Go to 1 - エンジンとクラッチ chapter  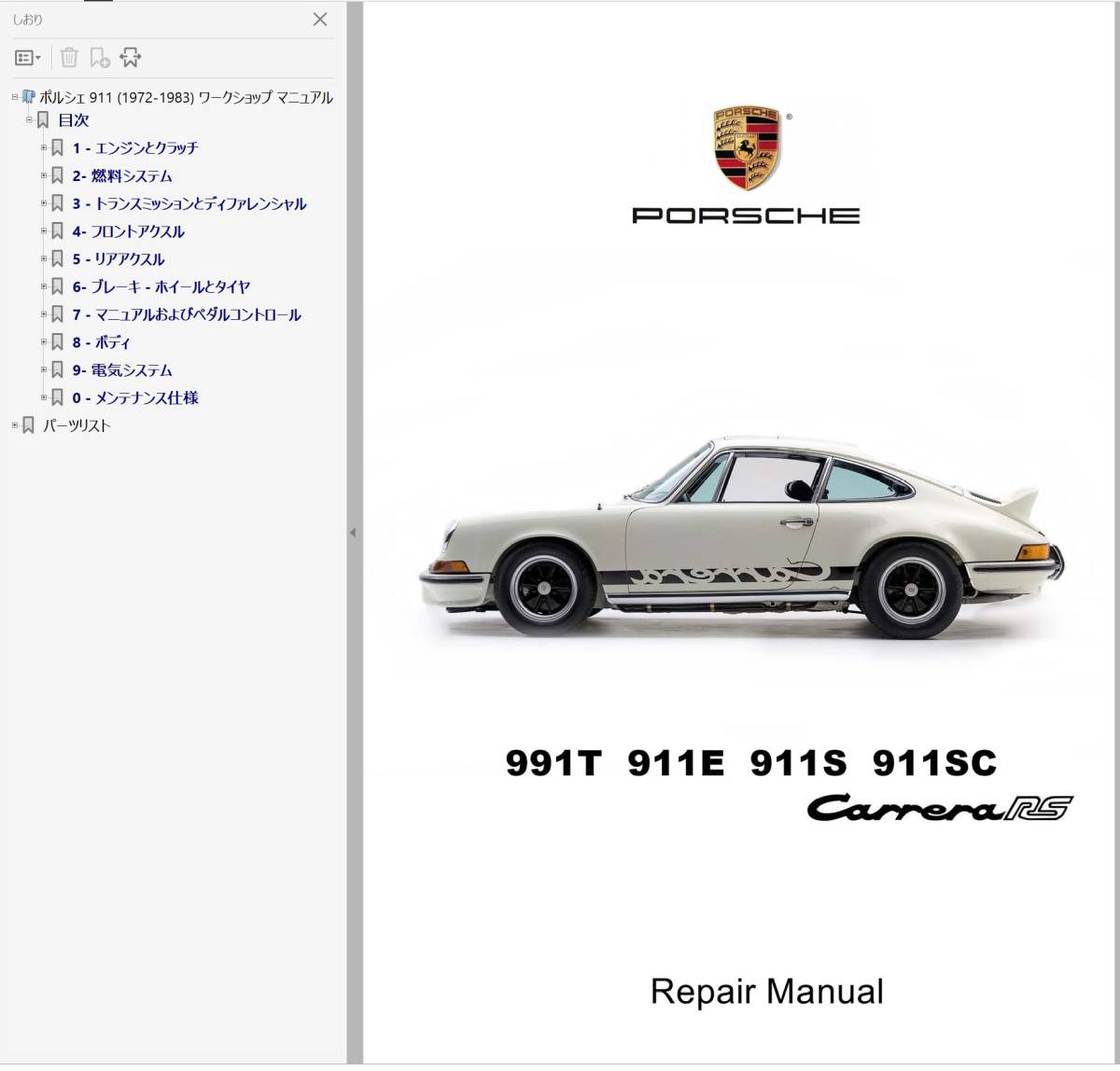pos(135,147)
